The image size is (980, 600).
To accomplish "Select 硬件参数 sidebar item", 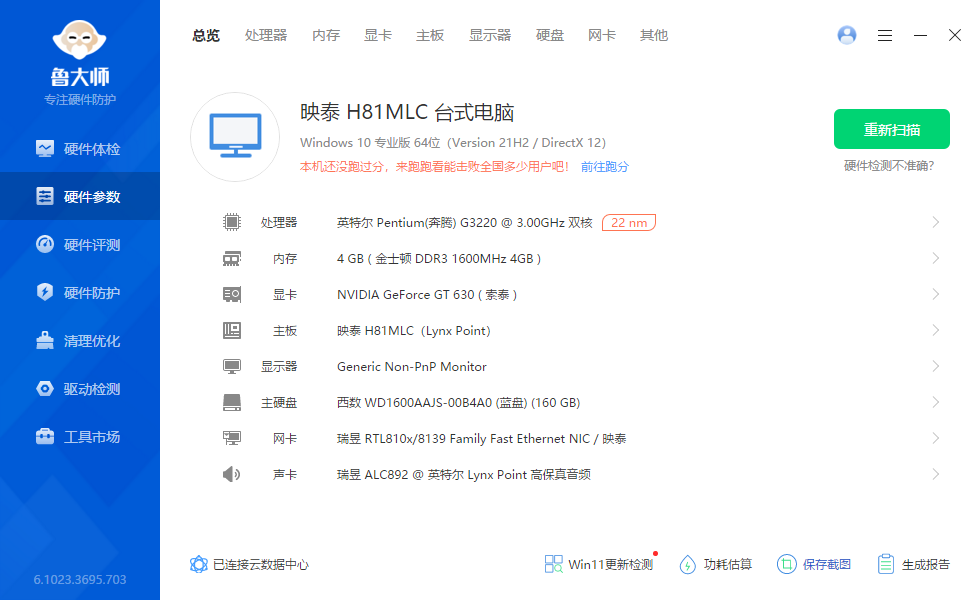I will [79, 197].
